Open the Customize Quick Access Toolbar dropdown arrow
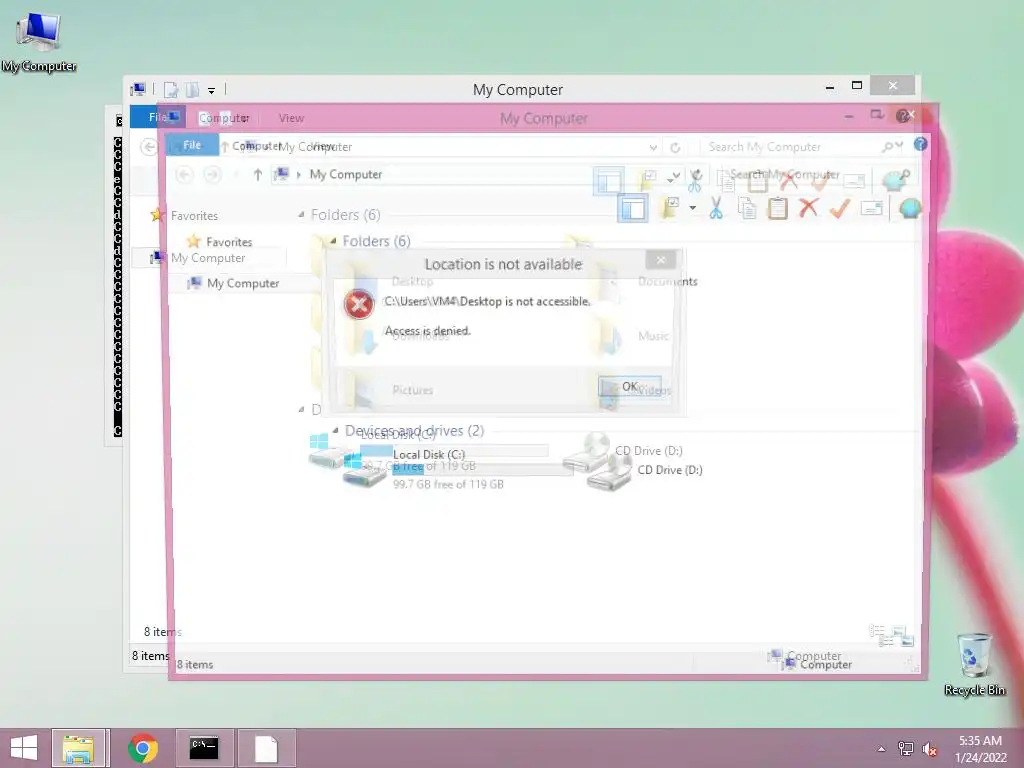1024x768 pixels. pyautogui.click(x=211, y=90)
